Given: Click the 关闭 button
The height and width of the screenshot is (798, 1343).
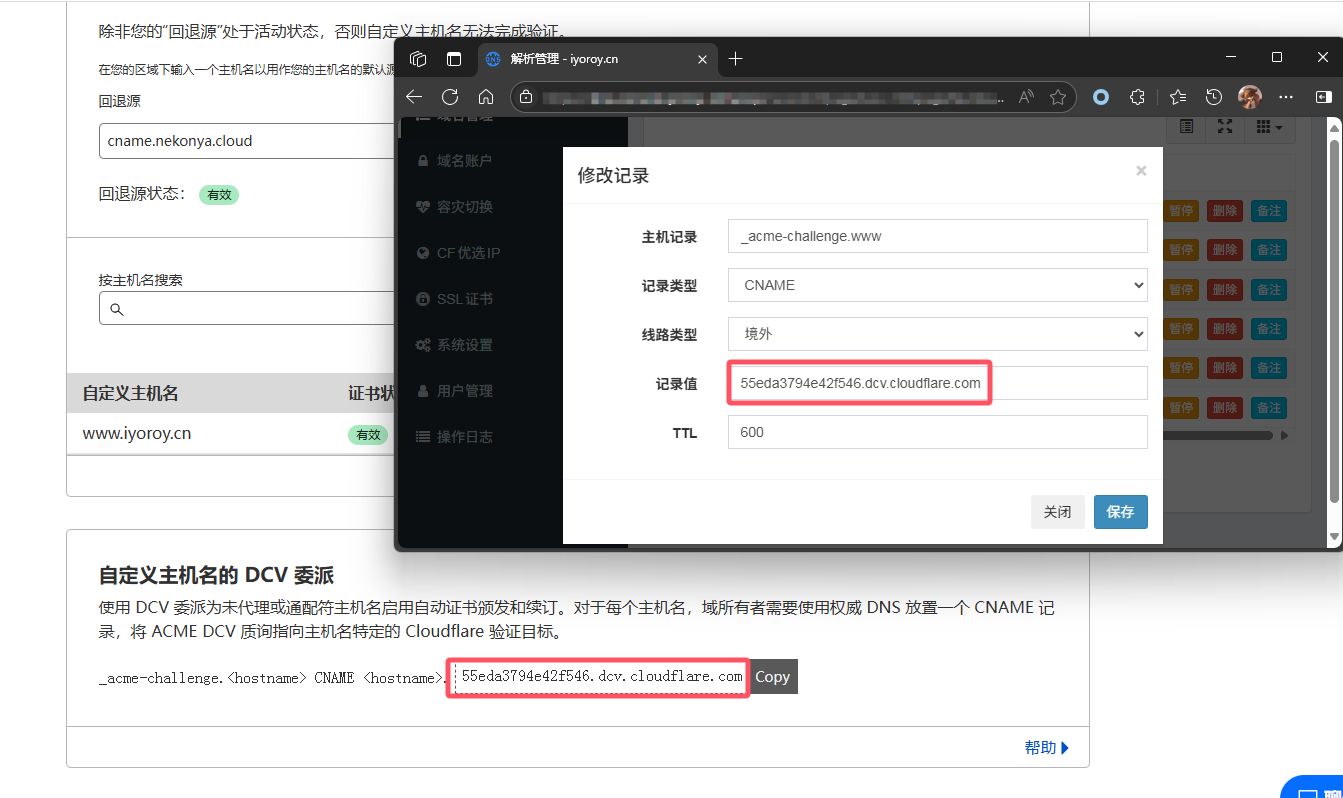Looking at the screenshot, I should (x=1057, y=511).
